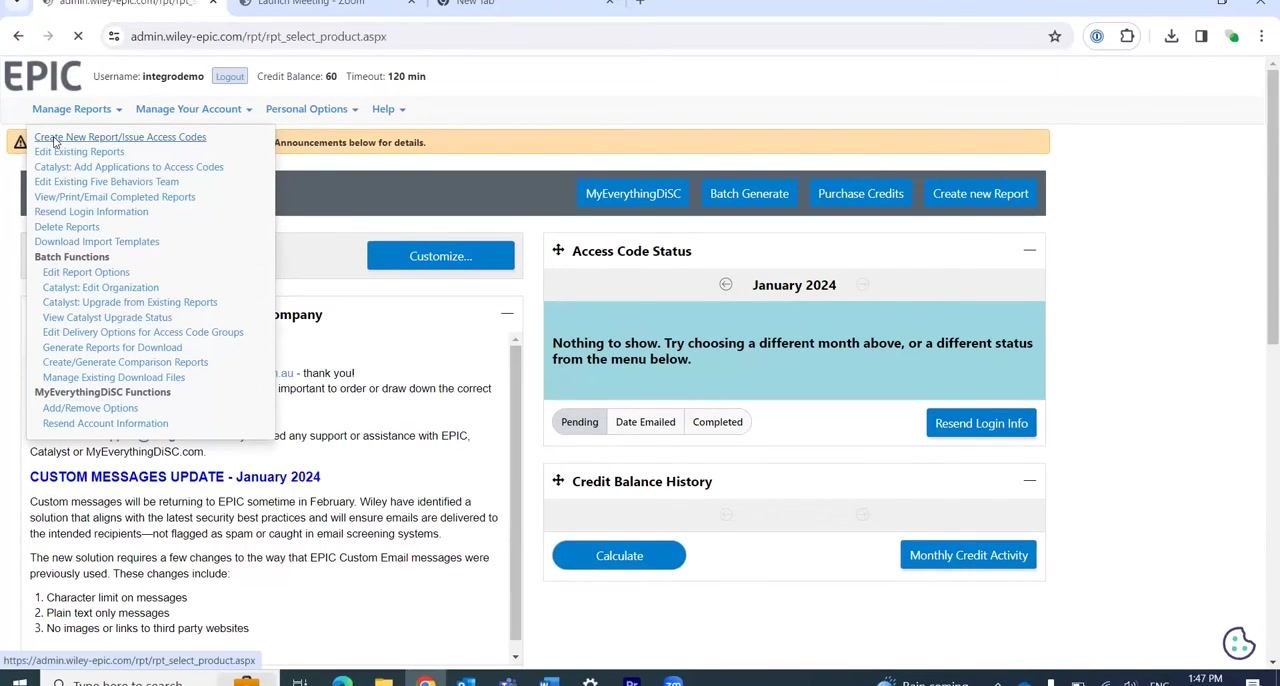The width and height of the screenshot is (1280, 686).
Task: Click the announcements panel vertical scrollbar
Action: (x=516, y=495)
